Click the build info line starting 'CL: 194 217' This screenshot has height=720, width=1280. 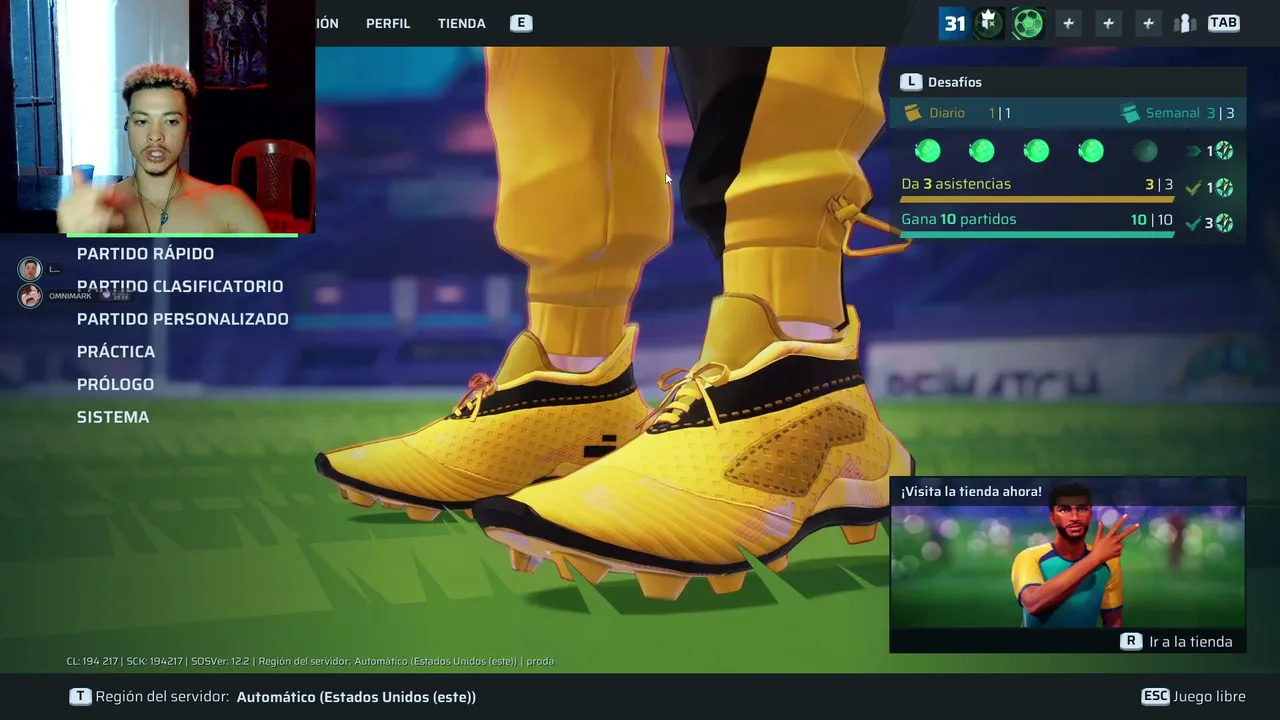[x=310, y=661]
